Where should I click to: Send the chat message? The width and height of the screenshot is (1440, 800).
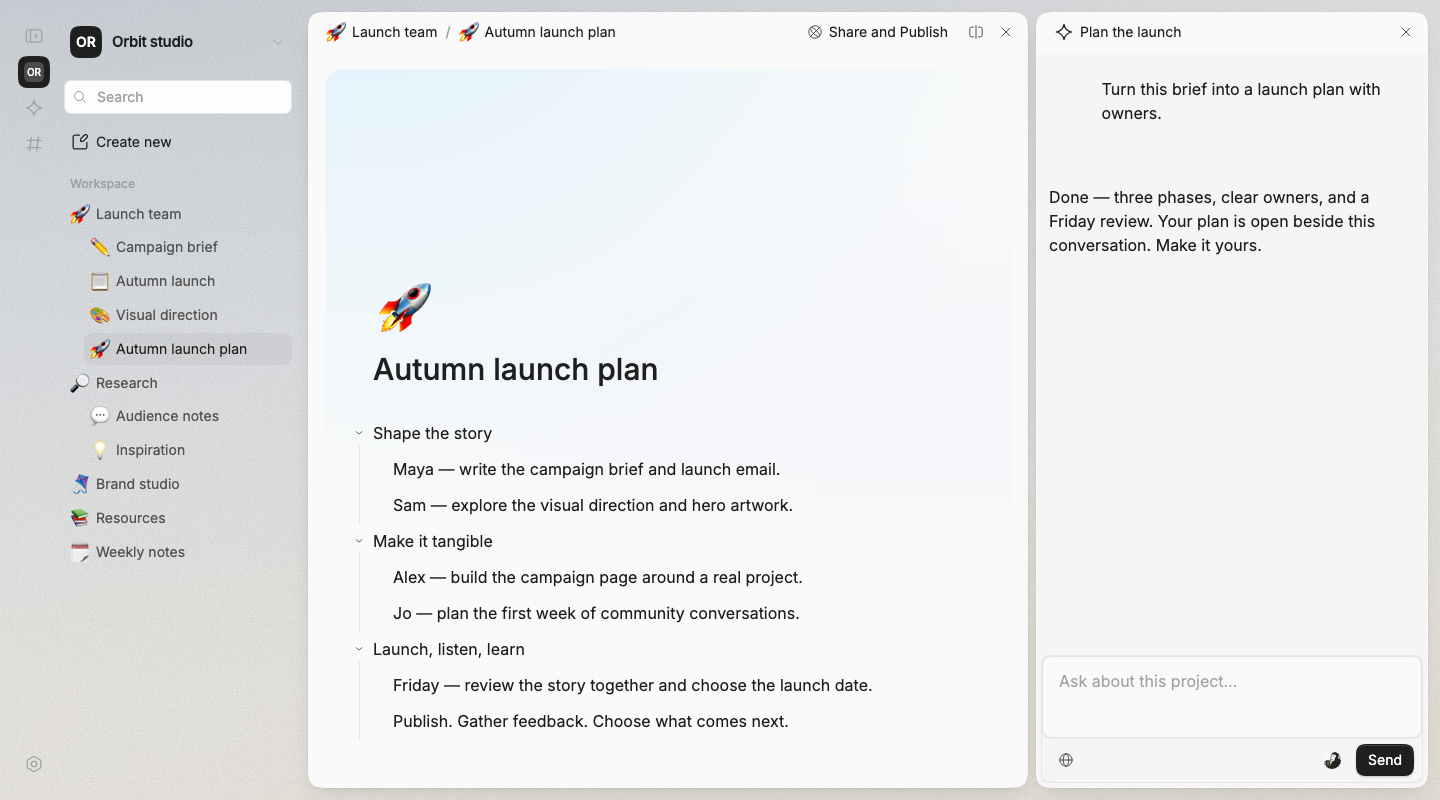(1384, 760)
